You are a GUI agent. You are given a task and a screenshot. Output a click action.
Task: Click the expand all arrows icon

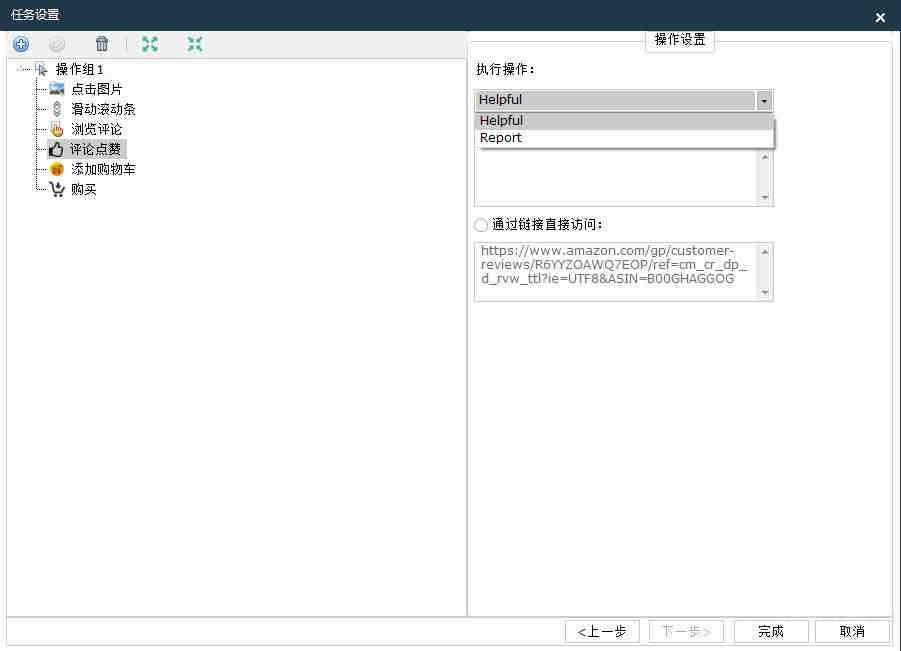(150, 44)
